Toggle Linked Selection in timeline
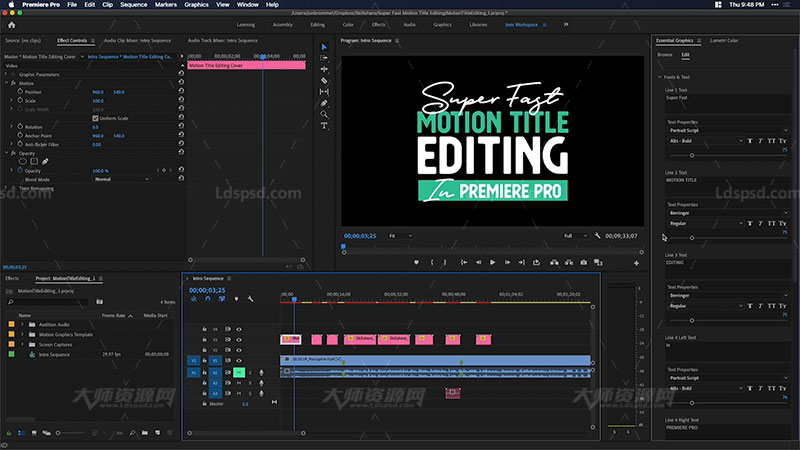Viewport: 800px width, 450px height. tap(222, 299)
